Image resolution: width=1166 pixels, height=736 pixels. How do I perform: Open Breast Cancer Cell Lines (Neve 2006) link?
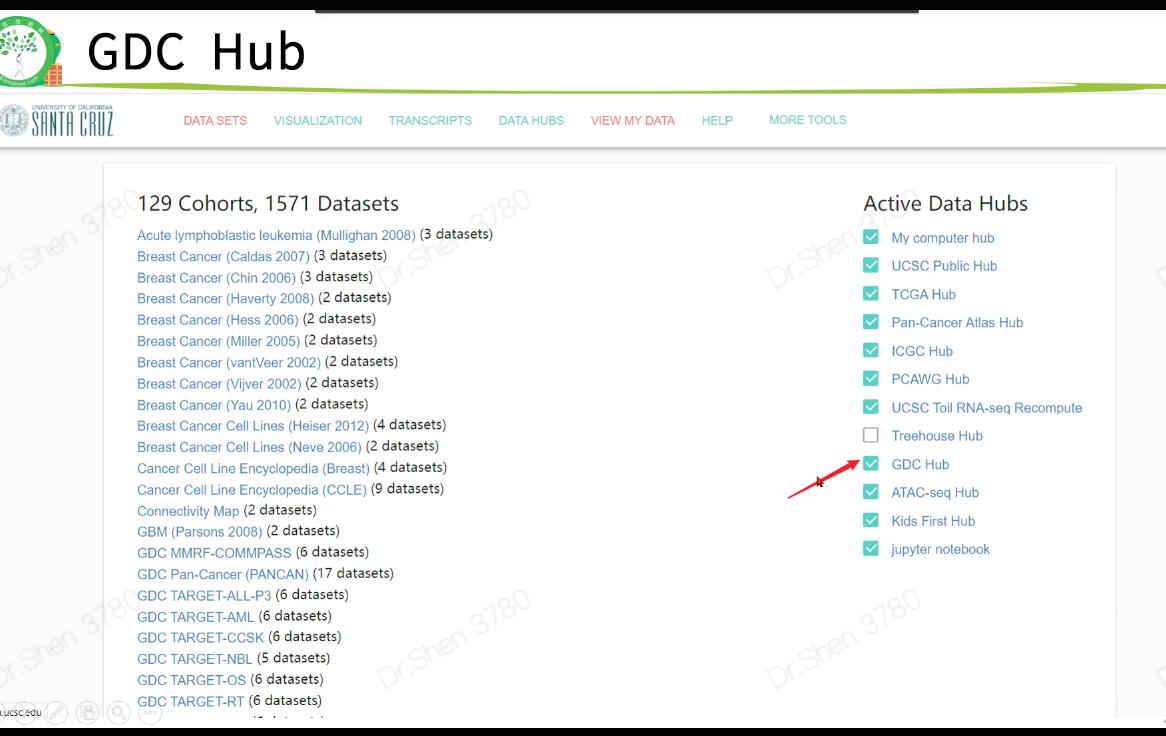[x=249, y=448]
